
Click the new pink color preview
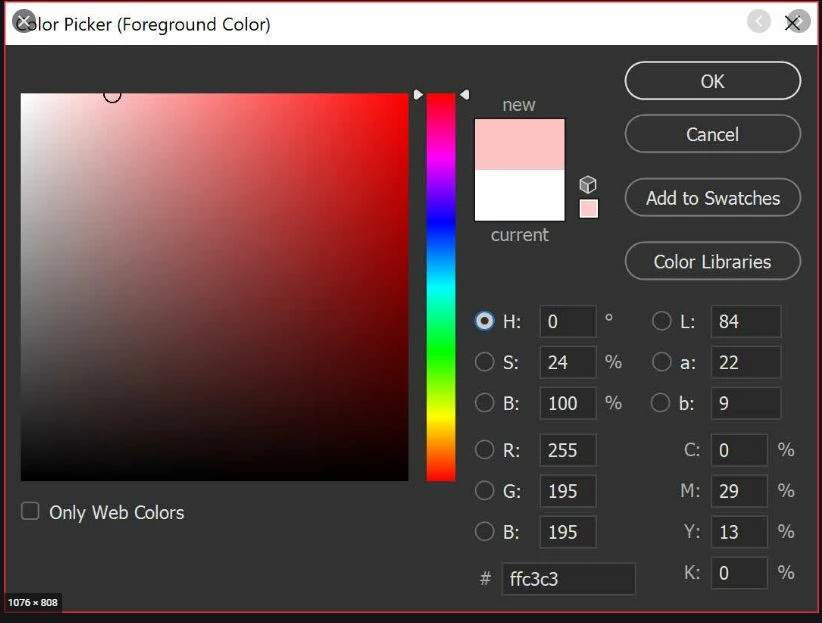(520, 144)
